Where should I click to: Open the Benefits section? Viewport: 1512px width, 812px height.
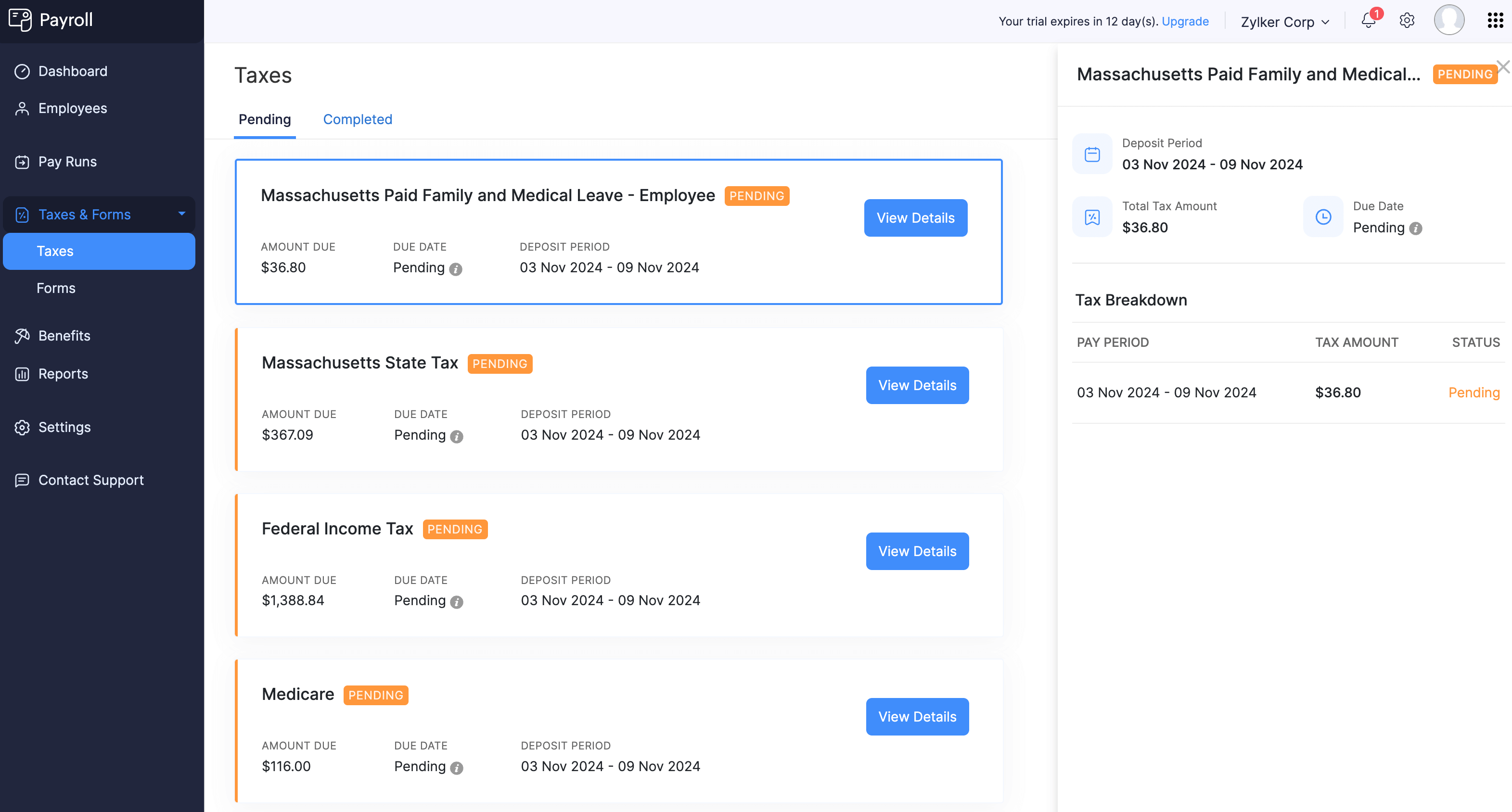pos(64,336)
